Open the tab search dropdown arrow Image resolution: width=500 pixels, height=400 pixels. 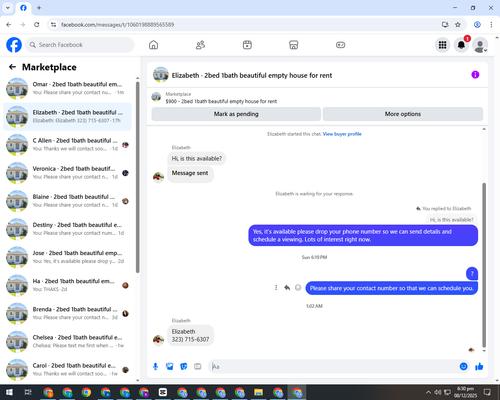pos(8,8)
